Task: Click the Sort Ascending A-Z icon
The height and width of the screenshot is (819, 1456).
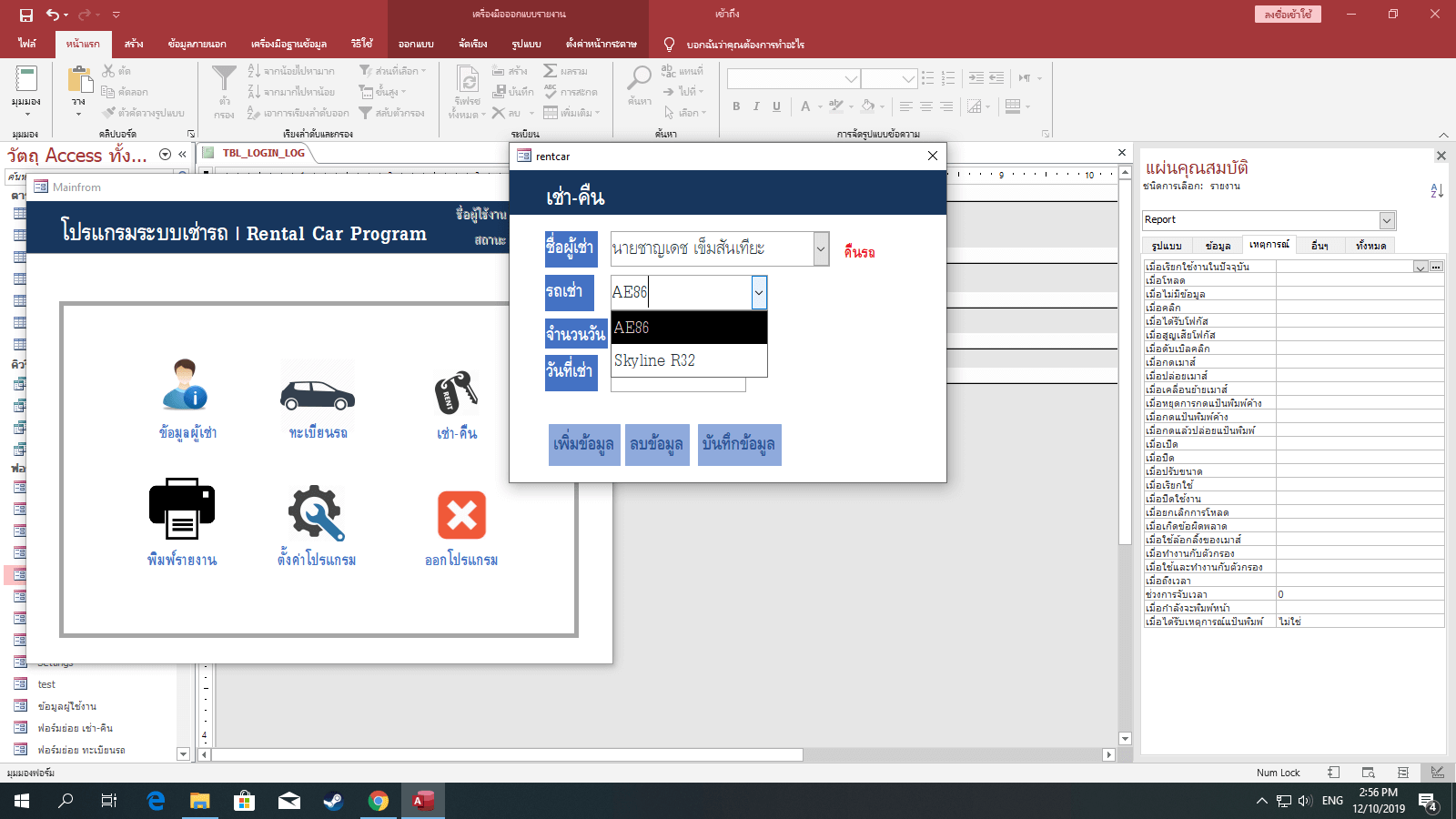Action: (x=254, y=71)
